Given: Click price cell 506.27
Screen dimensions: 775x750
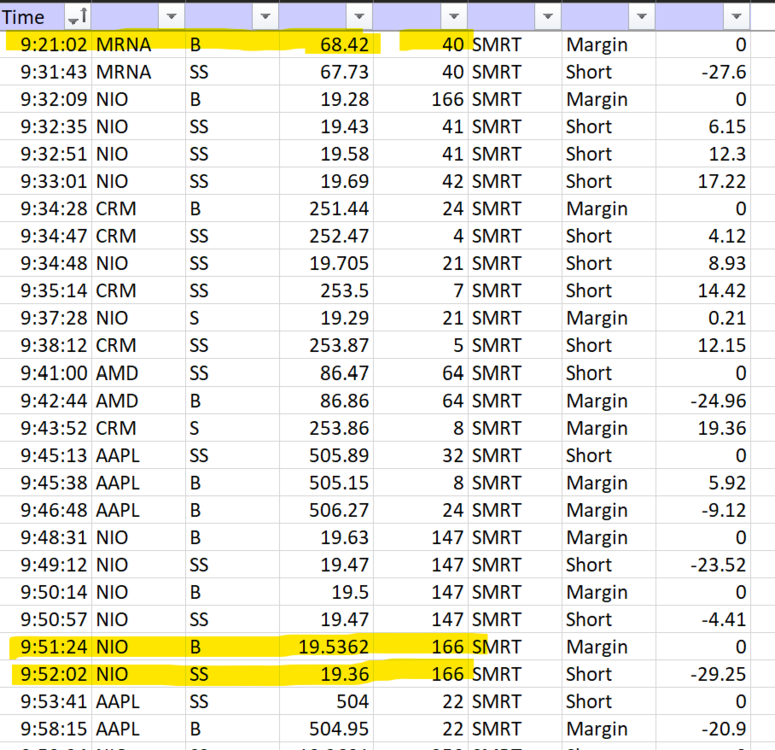Looking at the screenshot, I should click(x=326, y=510).
